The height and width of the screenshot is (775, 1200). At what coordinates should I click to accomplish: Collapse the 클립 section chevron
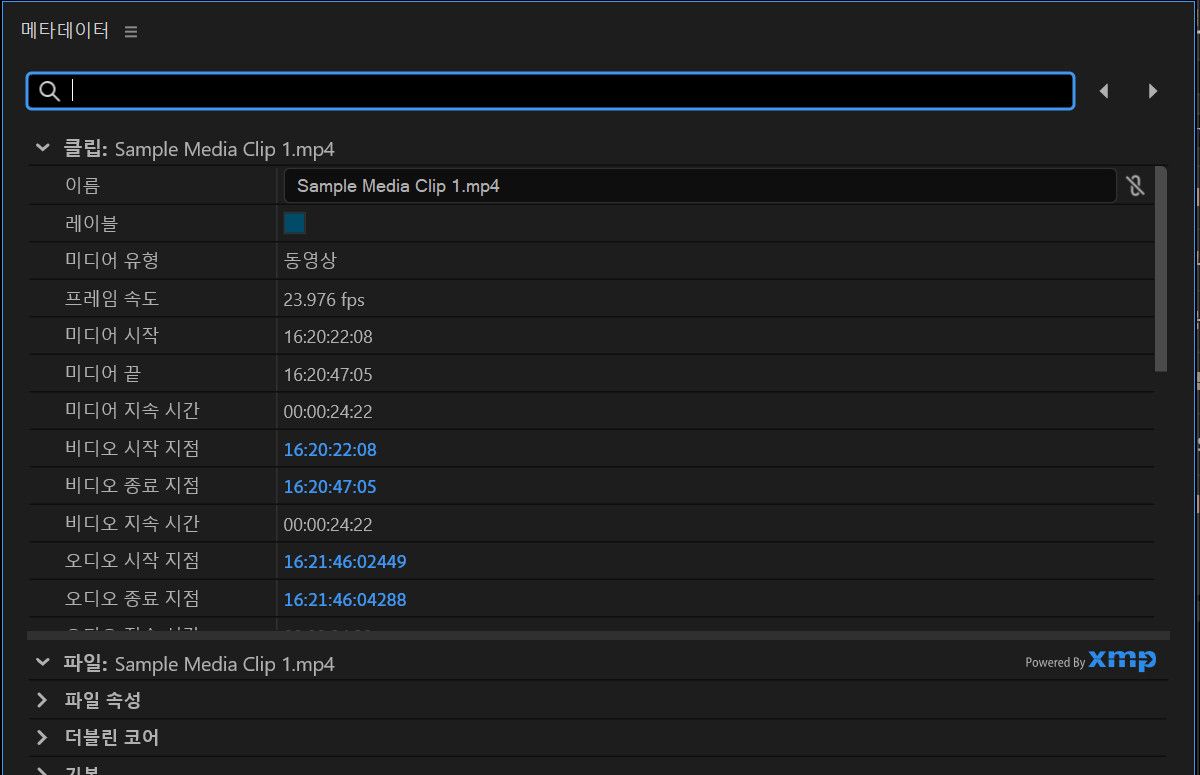(42, 148)
